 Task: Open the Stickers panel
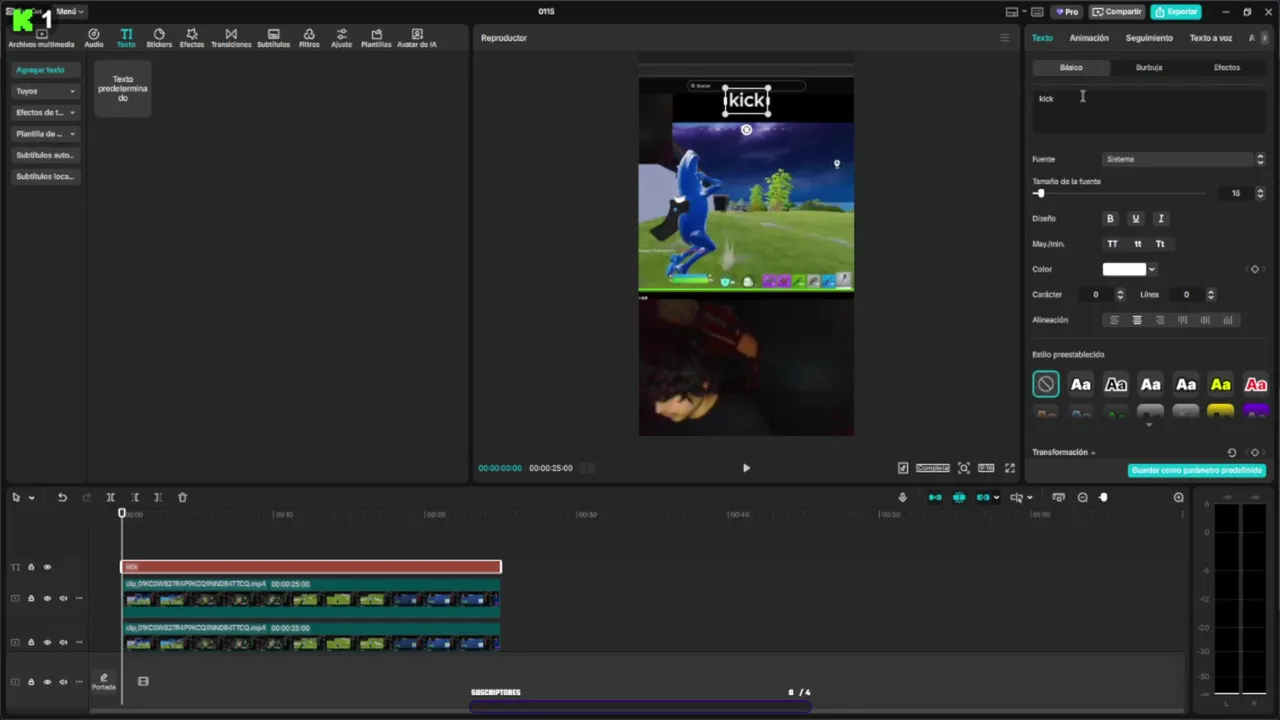(159, 38)
